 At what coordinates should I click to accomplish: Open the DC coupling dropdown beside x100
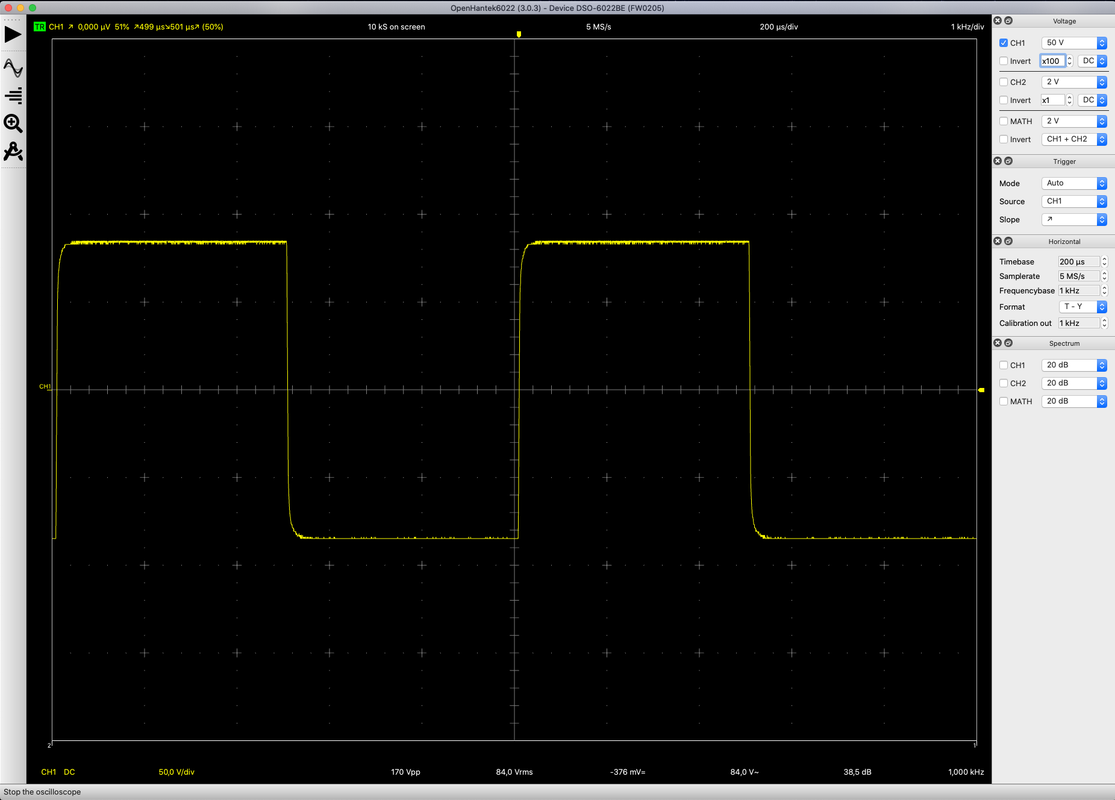[x=1092, y=61]
